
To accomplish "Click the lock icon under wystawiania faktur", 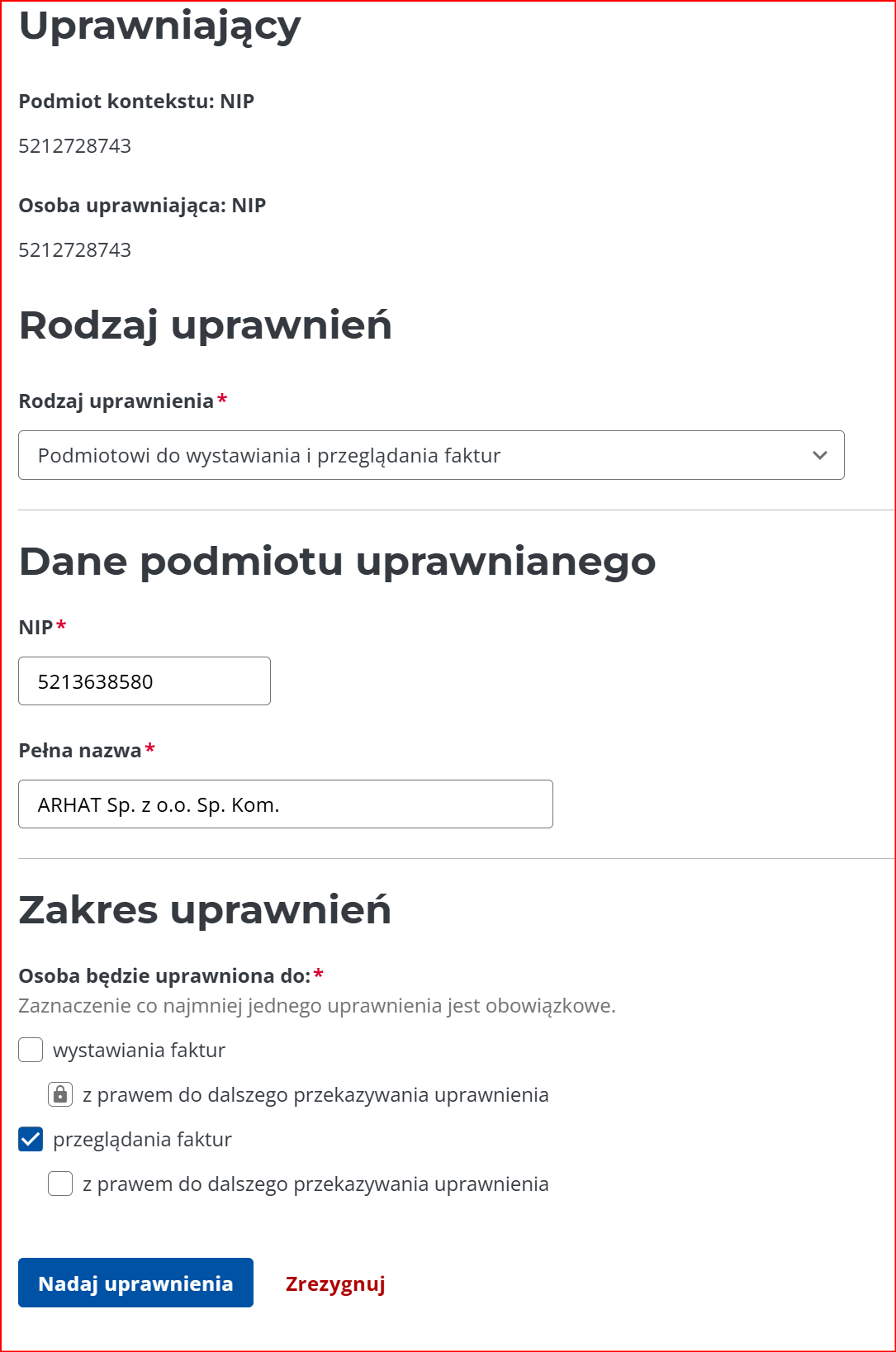I will tap(60, 1094).
